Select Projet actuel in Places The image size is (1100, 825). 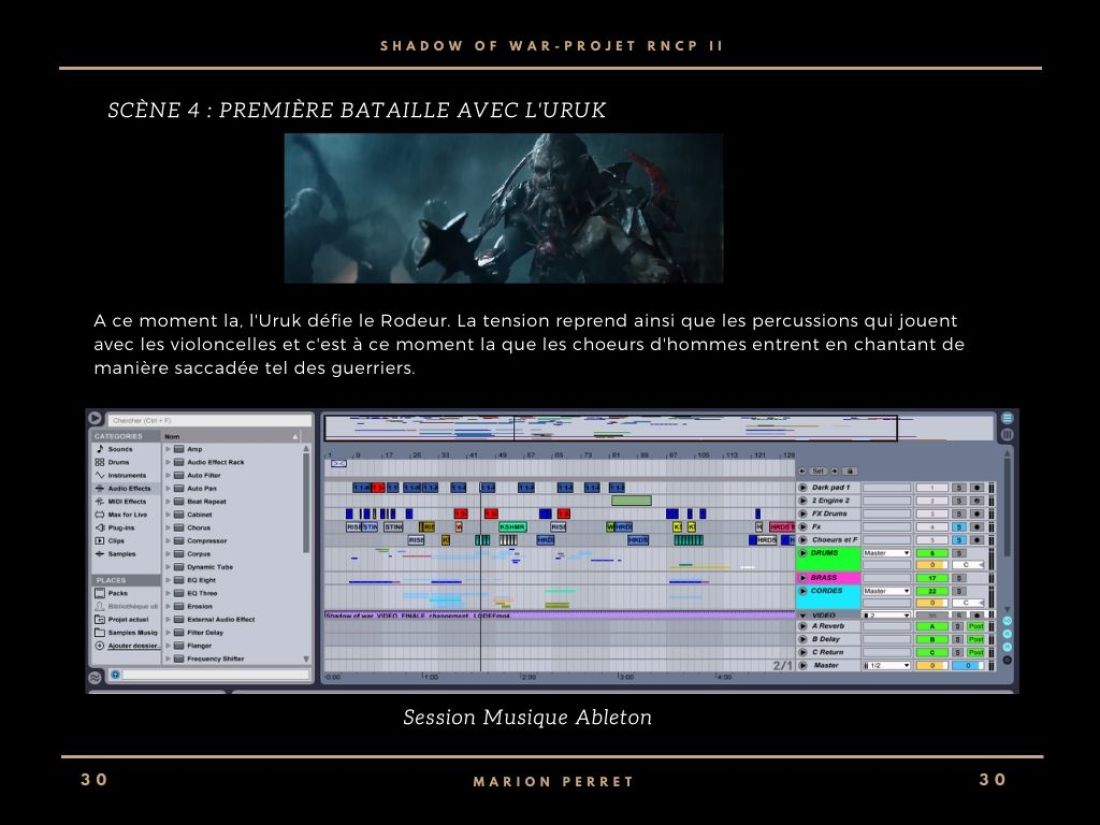point(128,619)
